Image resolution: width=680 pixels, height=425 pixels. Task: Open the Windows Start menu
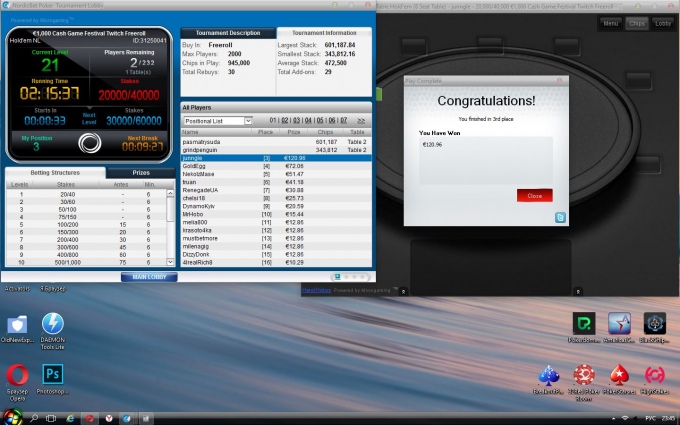[12, 418]
